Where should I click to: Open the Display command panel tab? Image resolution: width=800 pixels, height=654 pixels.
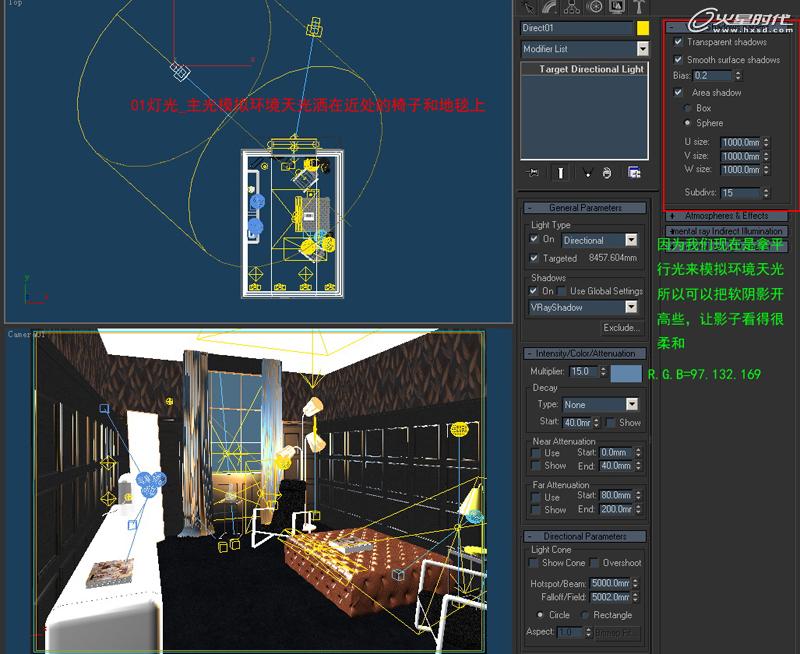[x=617, y=7]
